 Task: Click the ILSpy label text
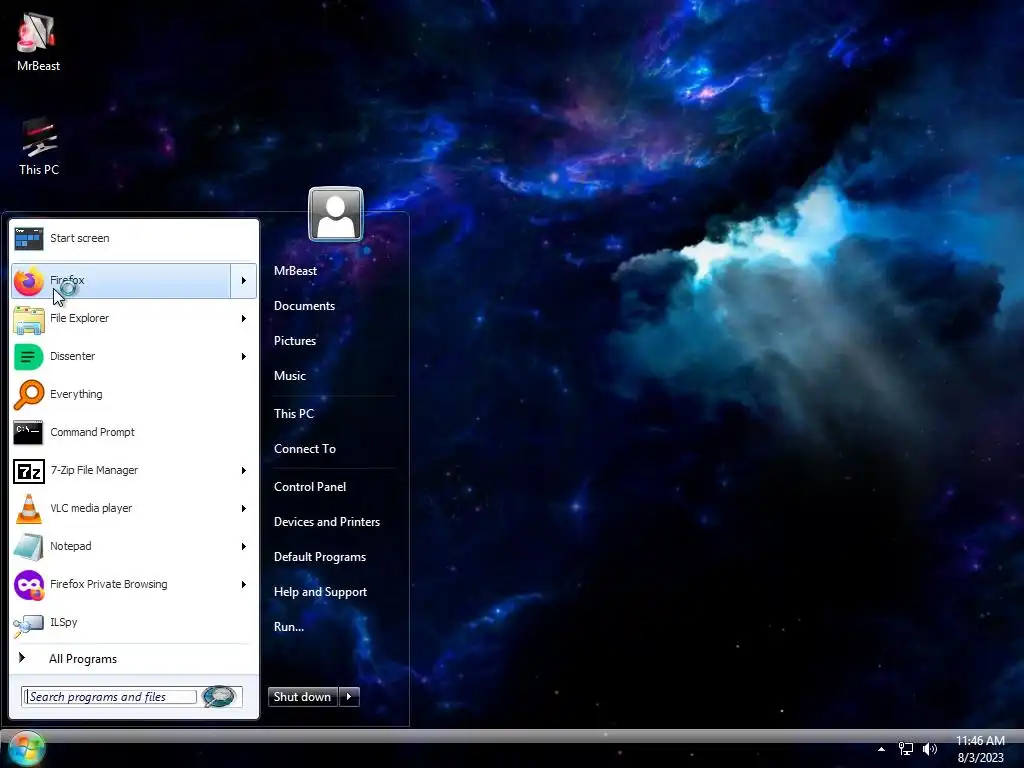point(63,622)
